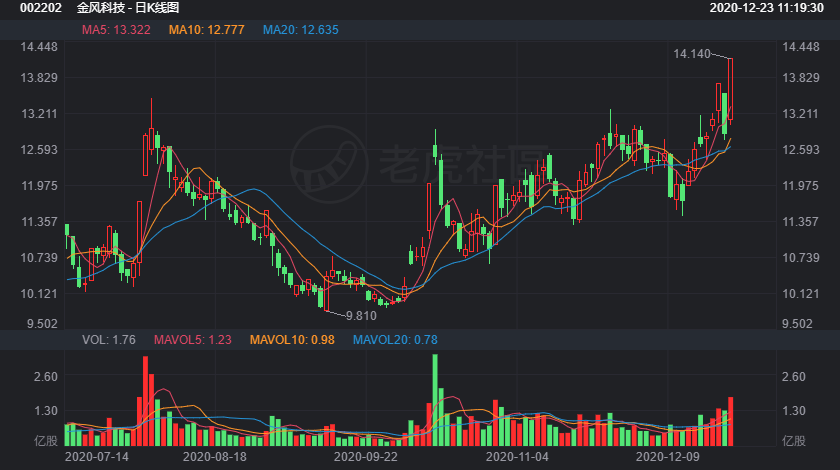
Task: Click the MAVOL10: 0.98 label
Action: click(292, 340)
